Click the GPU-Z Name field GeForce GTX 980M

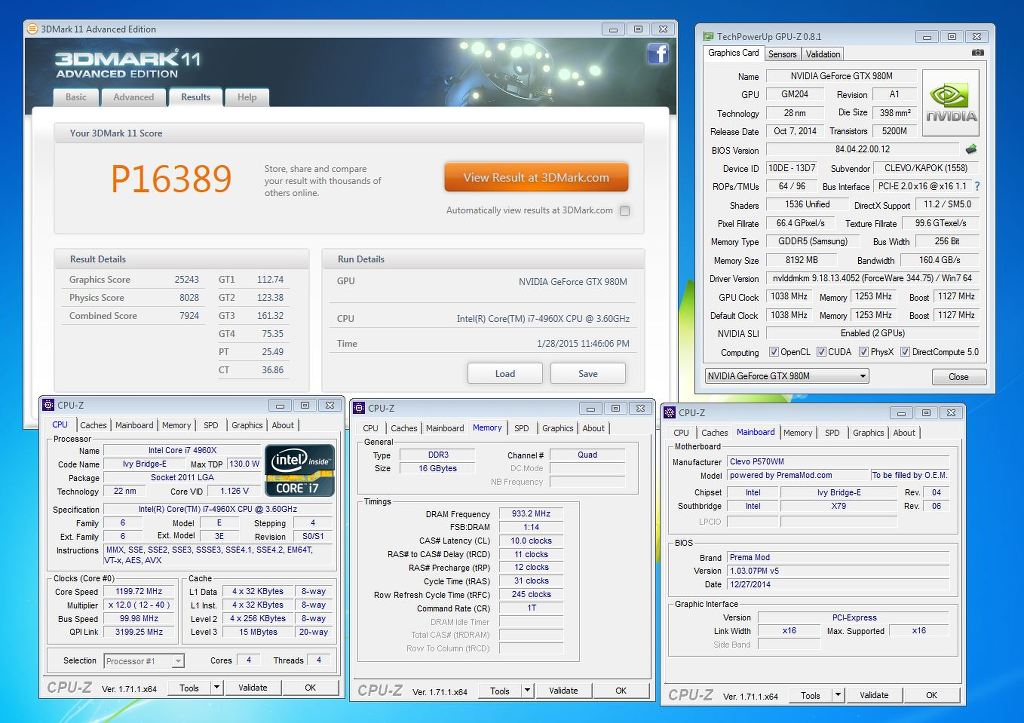(x=841, y=76)
